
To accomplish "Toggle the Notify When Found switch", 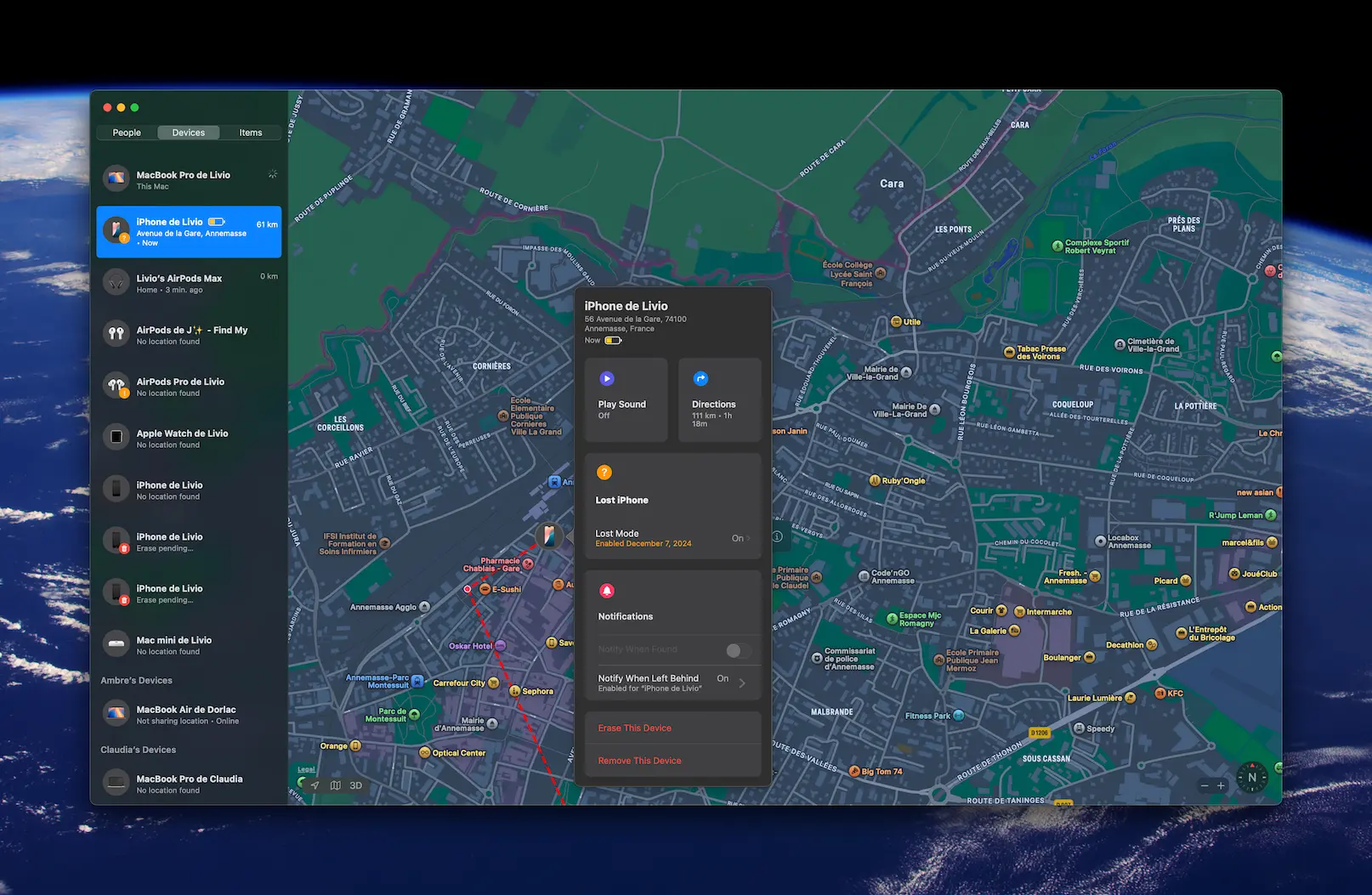I will 739,650.
